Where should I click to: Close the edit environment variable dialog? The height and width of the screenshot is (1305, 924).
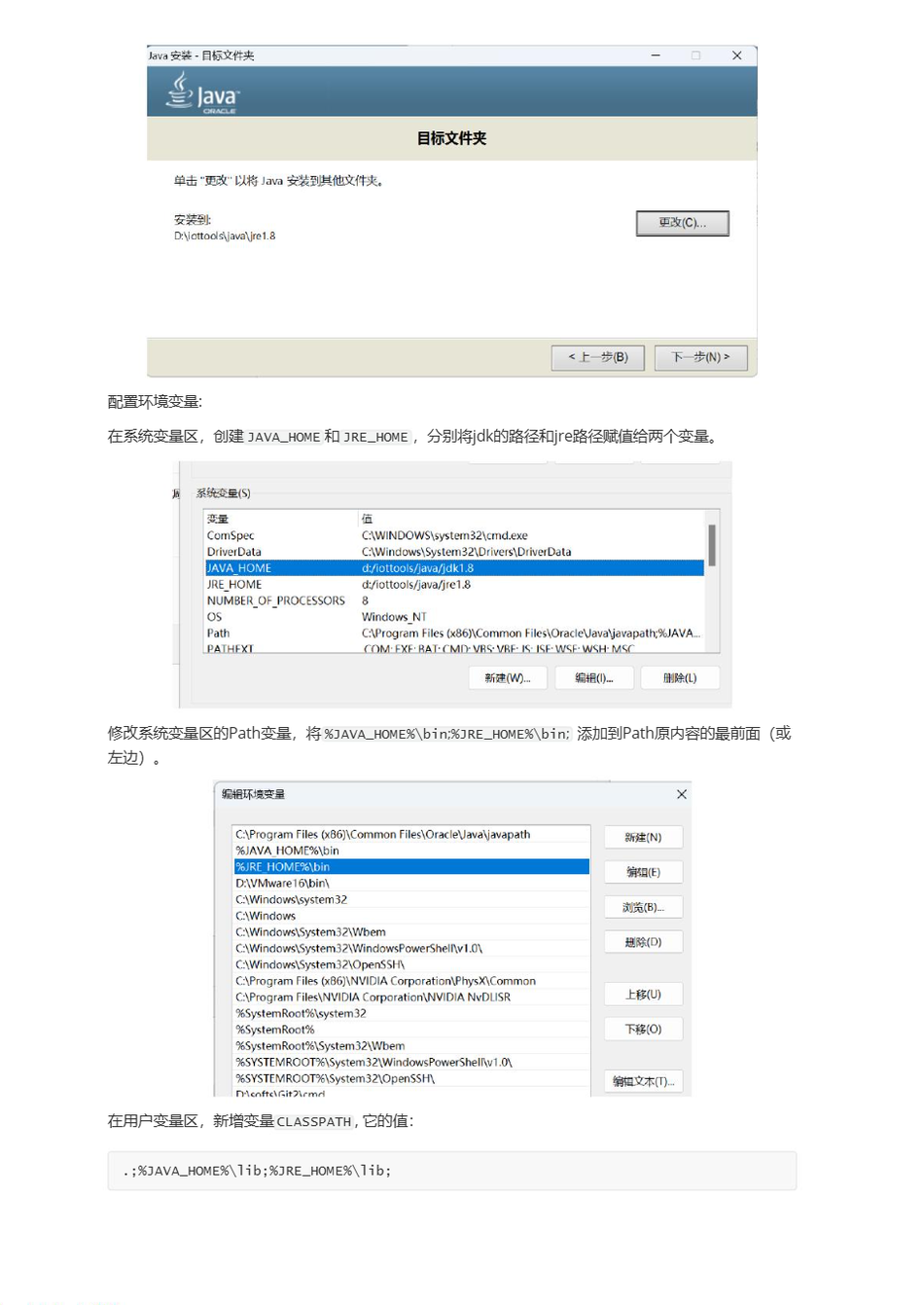(x=681, y=794)
